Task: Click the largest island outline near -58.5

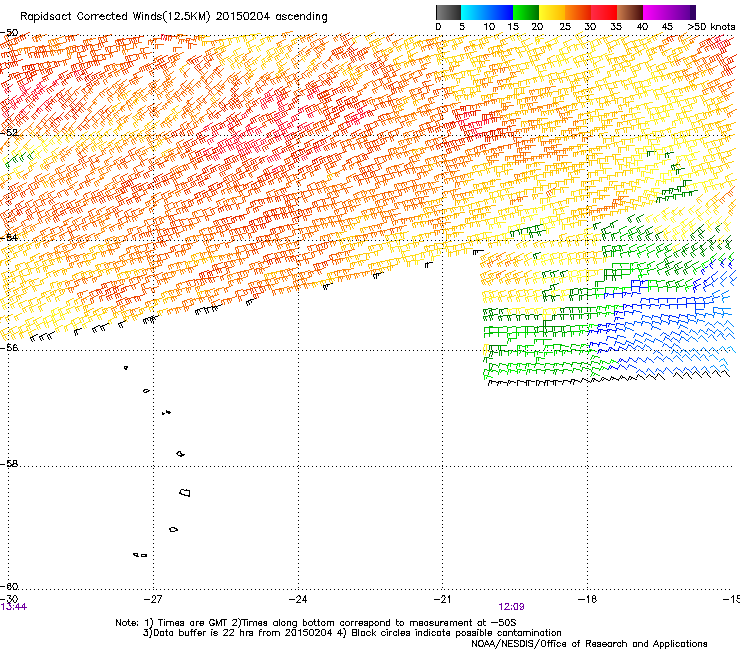Action: (x=185, y=492)
